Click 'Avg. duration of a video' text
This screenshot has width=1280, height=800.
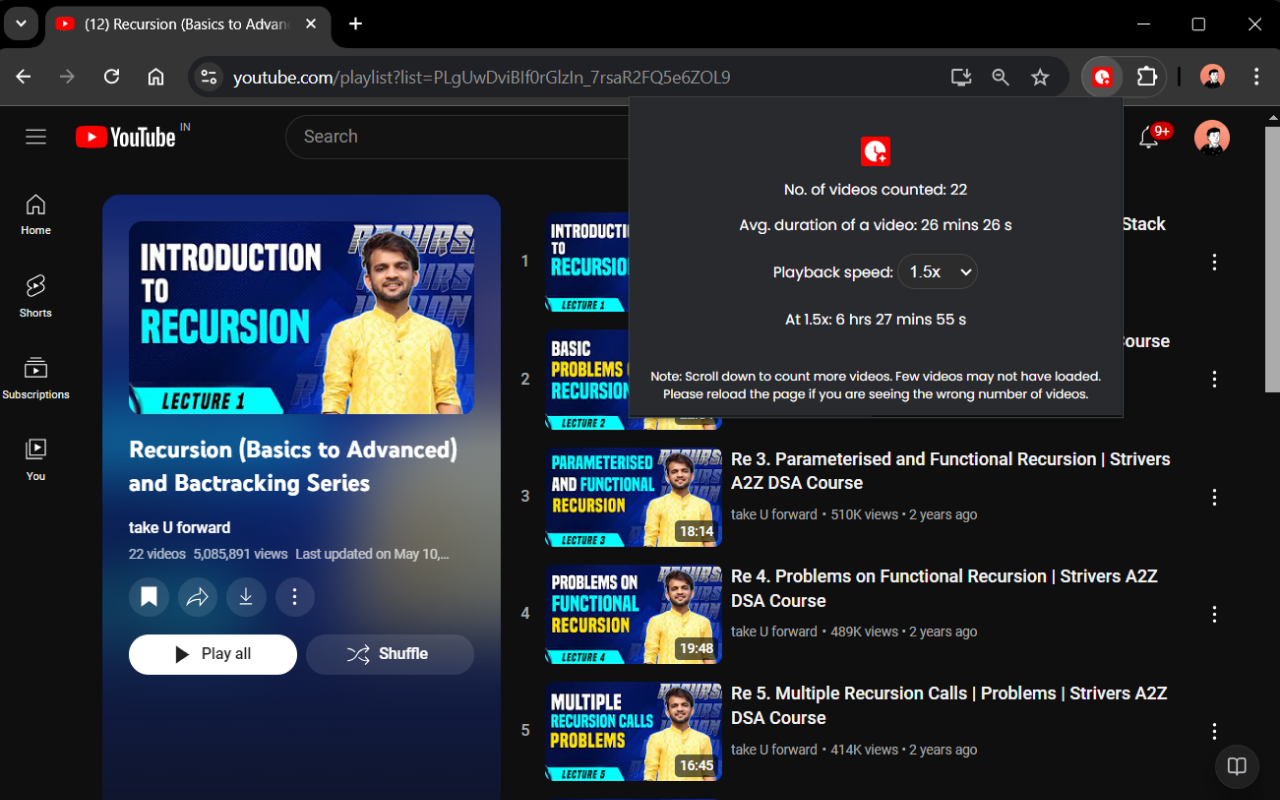point(875,225)
